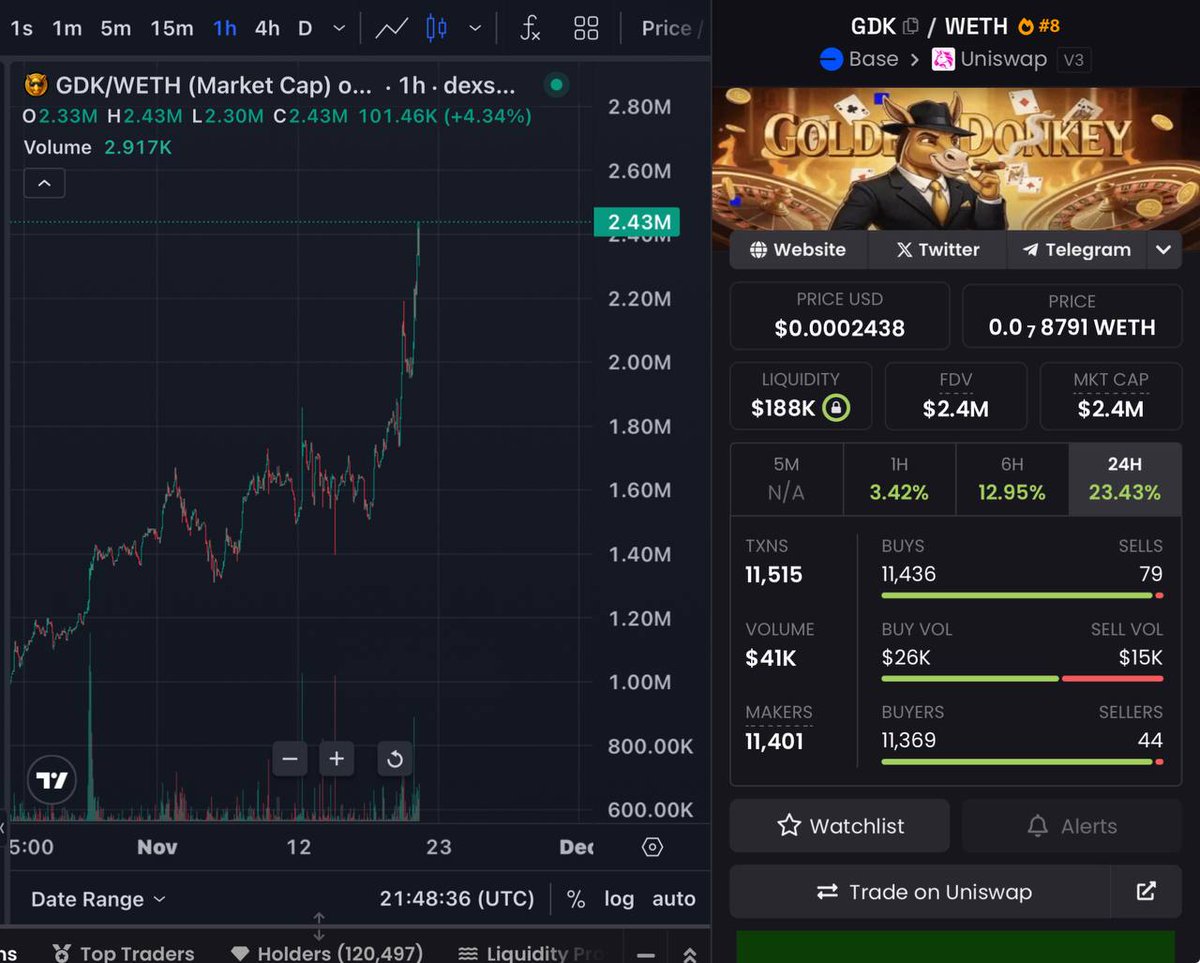Select the 6H 12.95% stats tab
Image resolution: width=1200 pixels, height=963 pixels.
click(1012, 479)
